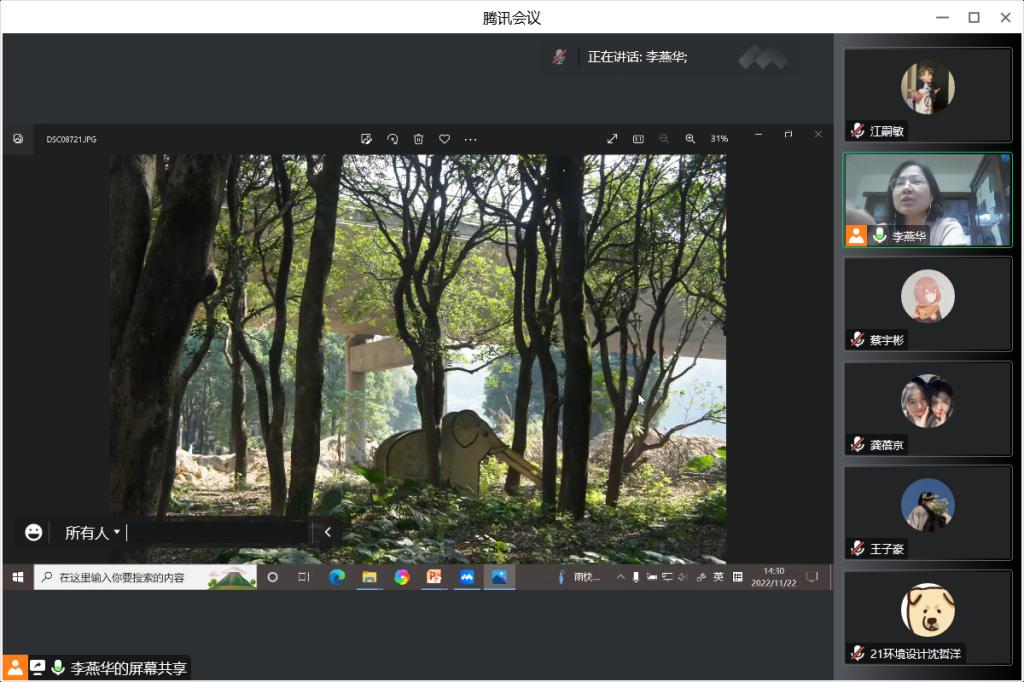
Task: Open the 所有人 recipient dropdown
Action: click(92, 533)
